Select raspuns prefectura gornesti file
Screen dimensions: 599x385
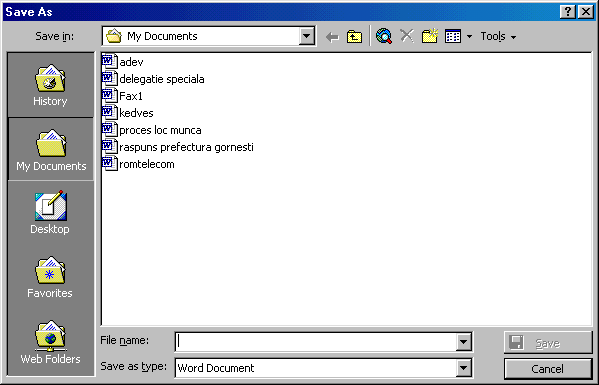[x=186, y=147]
